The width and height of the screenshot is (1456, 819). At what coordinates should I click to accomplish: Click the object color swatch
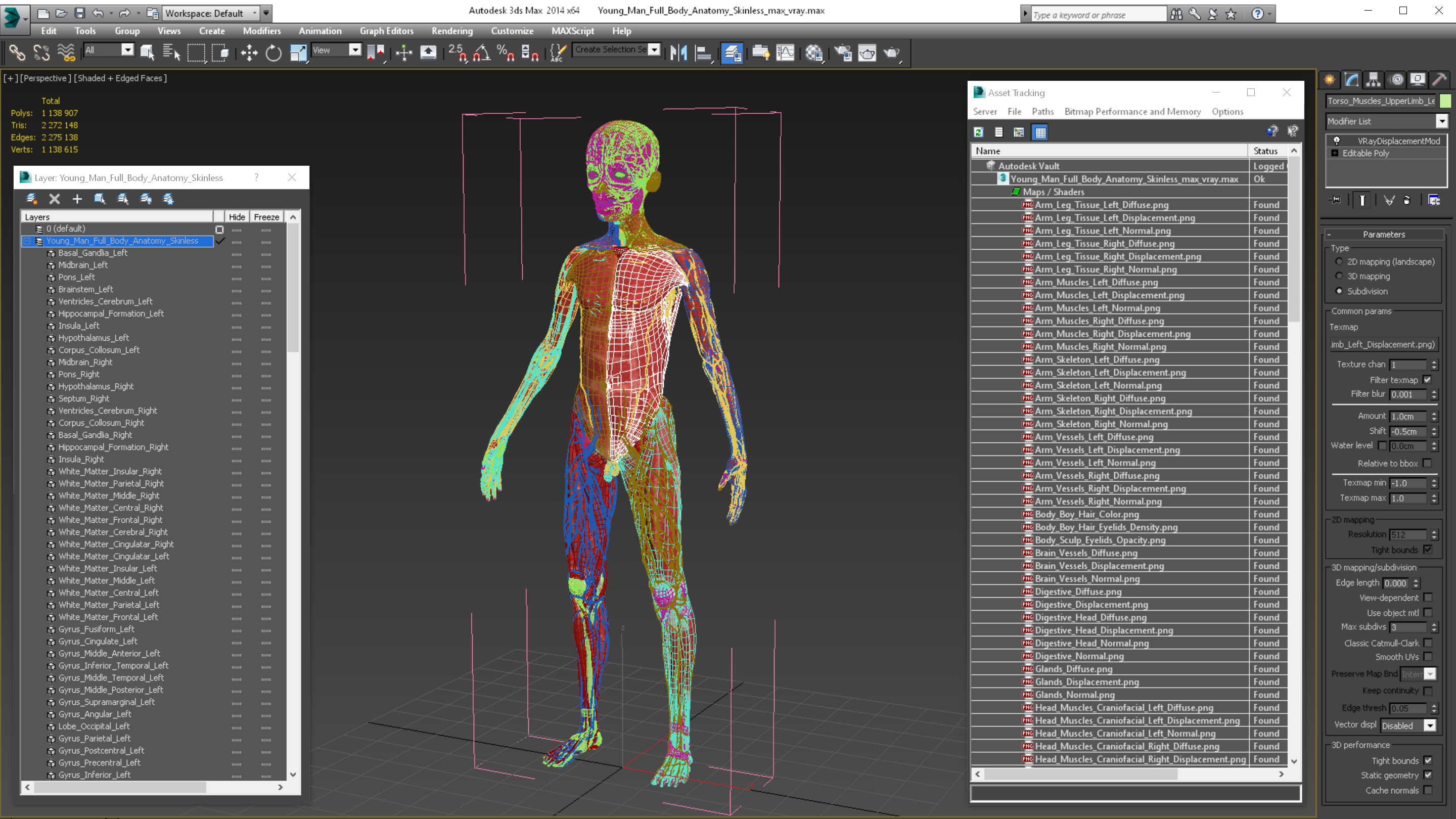[1445, 101]
